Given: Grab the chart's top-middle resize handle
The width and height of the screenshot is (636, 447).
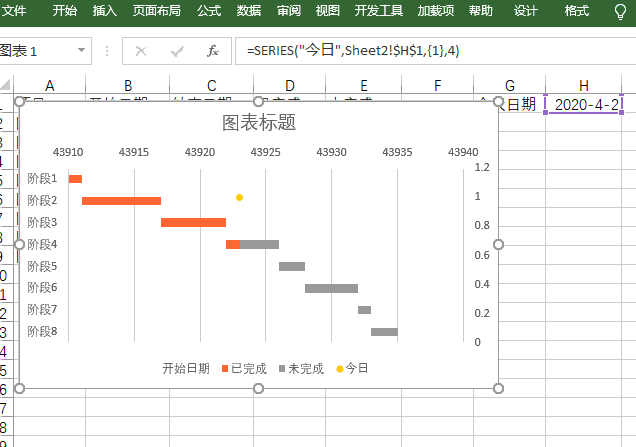Looking at the screenshot, I should point(258,101).
